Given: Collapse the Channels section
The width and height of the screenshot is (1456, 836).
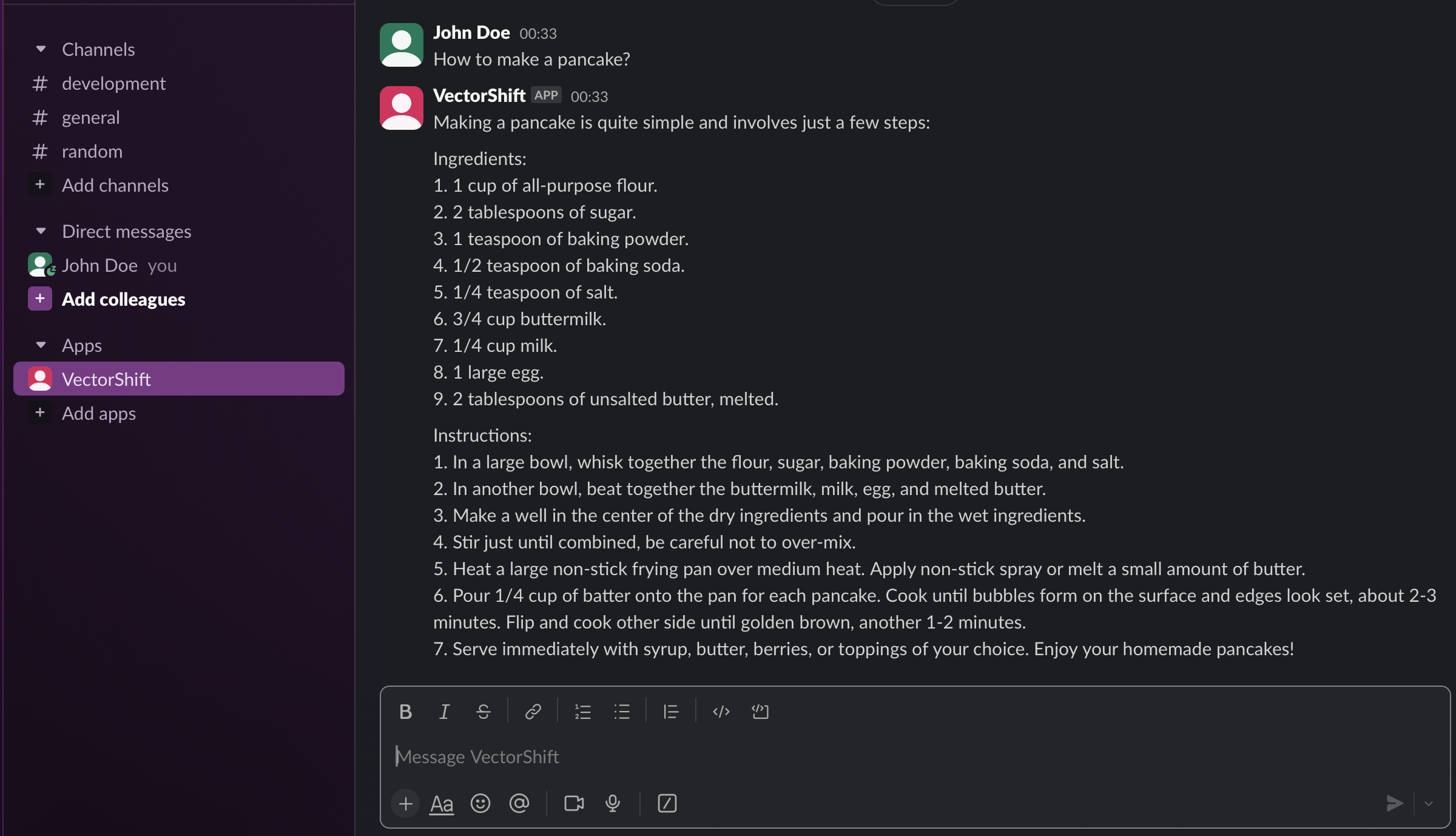Looking at the screenshot, I should 40,49.
